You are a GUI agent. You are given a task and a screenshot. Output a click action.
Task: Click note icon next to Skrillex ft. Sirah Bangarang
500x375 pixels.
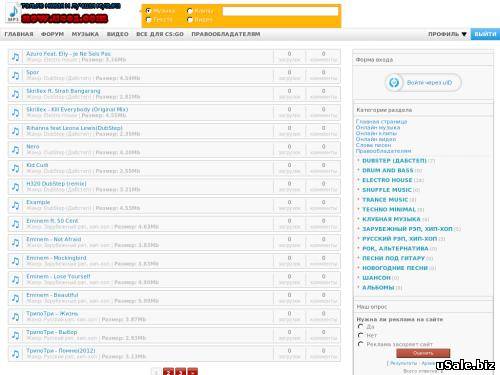tap(15, 94)
